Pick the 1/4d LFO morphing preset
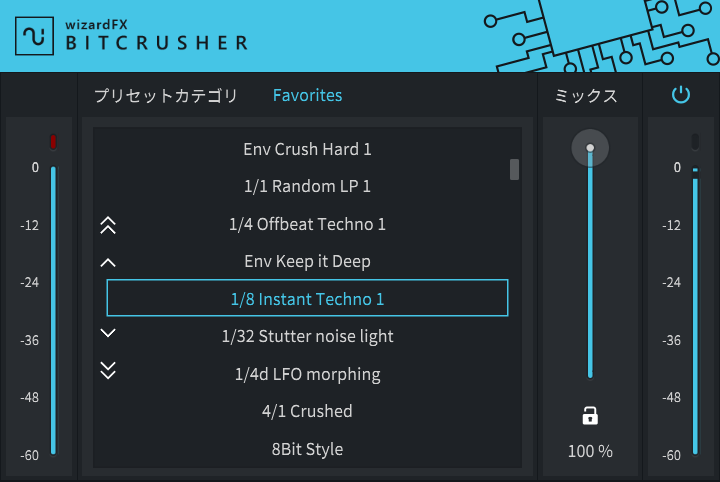Image resolution: width=720 pixels, height=482 pixels. (307, 374)
